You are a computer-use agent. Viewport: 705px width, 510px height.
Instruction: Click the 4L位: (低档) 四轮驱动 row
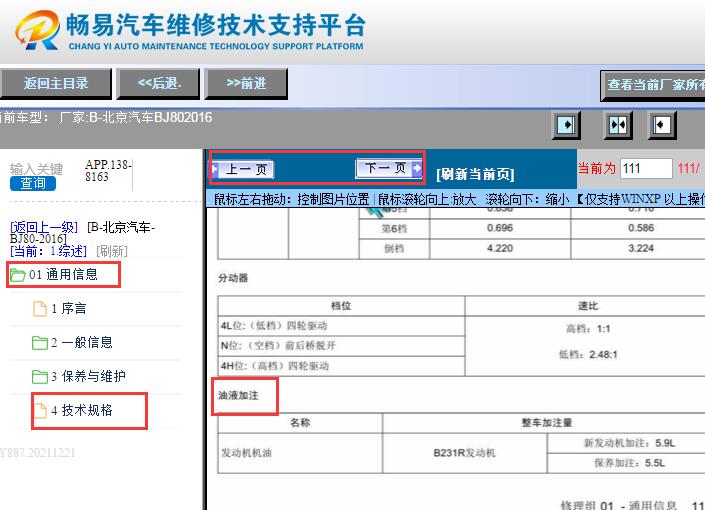pyautogui.click(x=341, y=326)
